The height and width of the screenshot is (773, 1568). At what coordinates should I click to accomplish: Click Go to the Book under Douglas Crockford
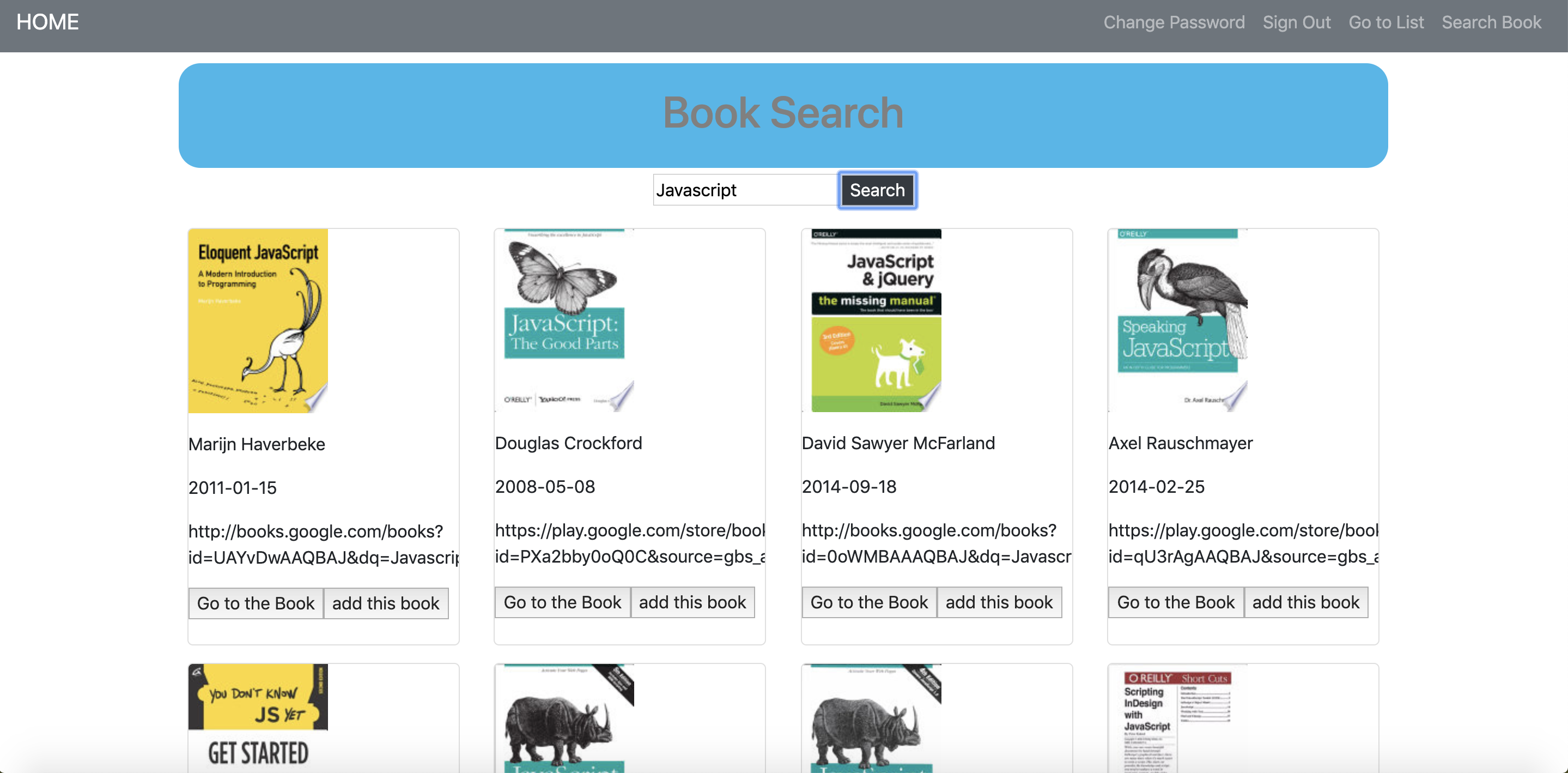562,602
